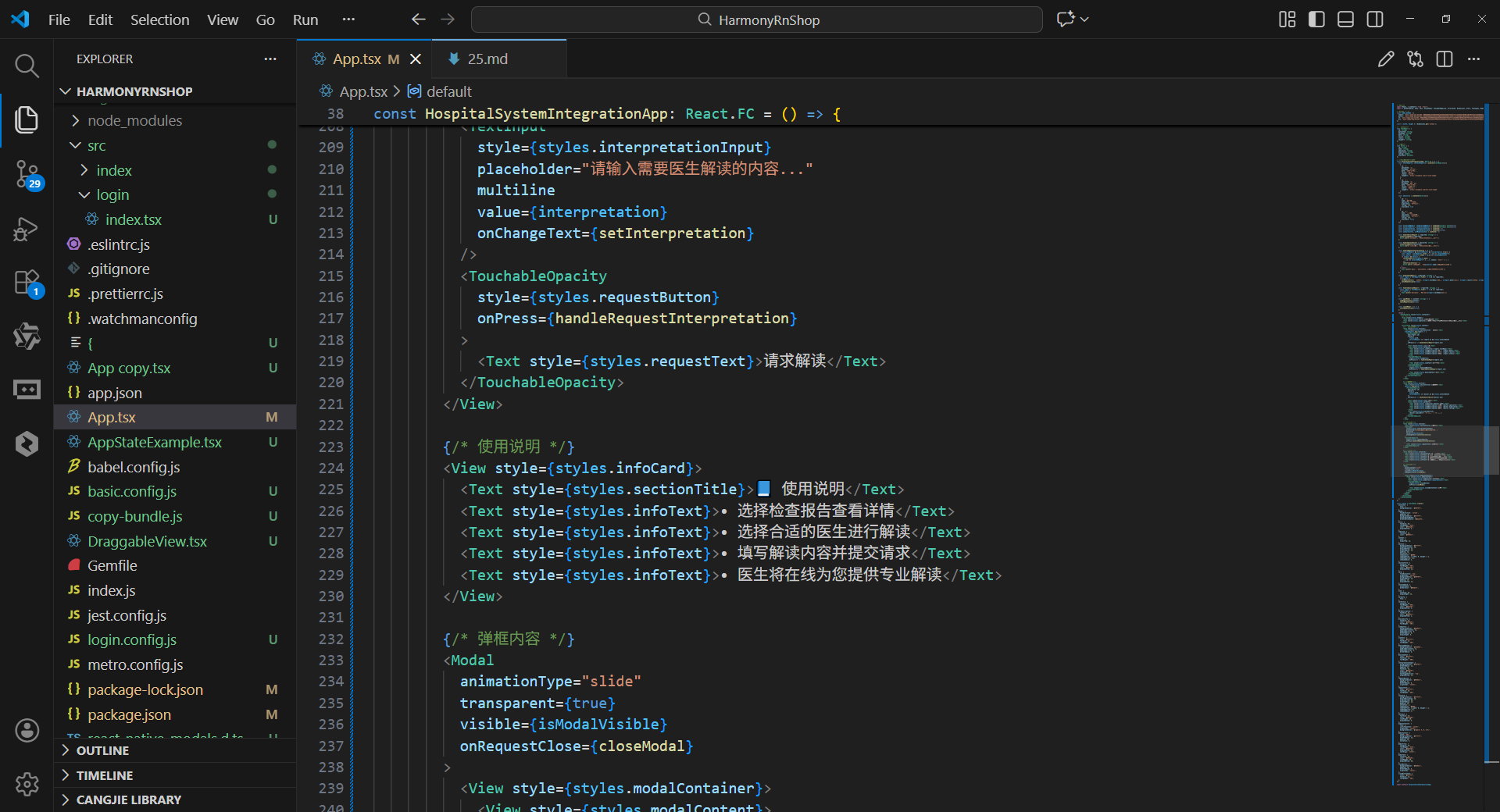
Task: Open the package-lock.json file
Action: click(175, 689)
